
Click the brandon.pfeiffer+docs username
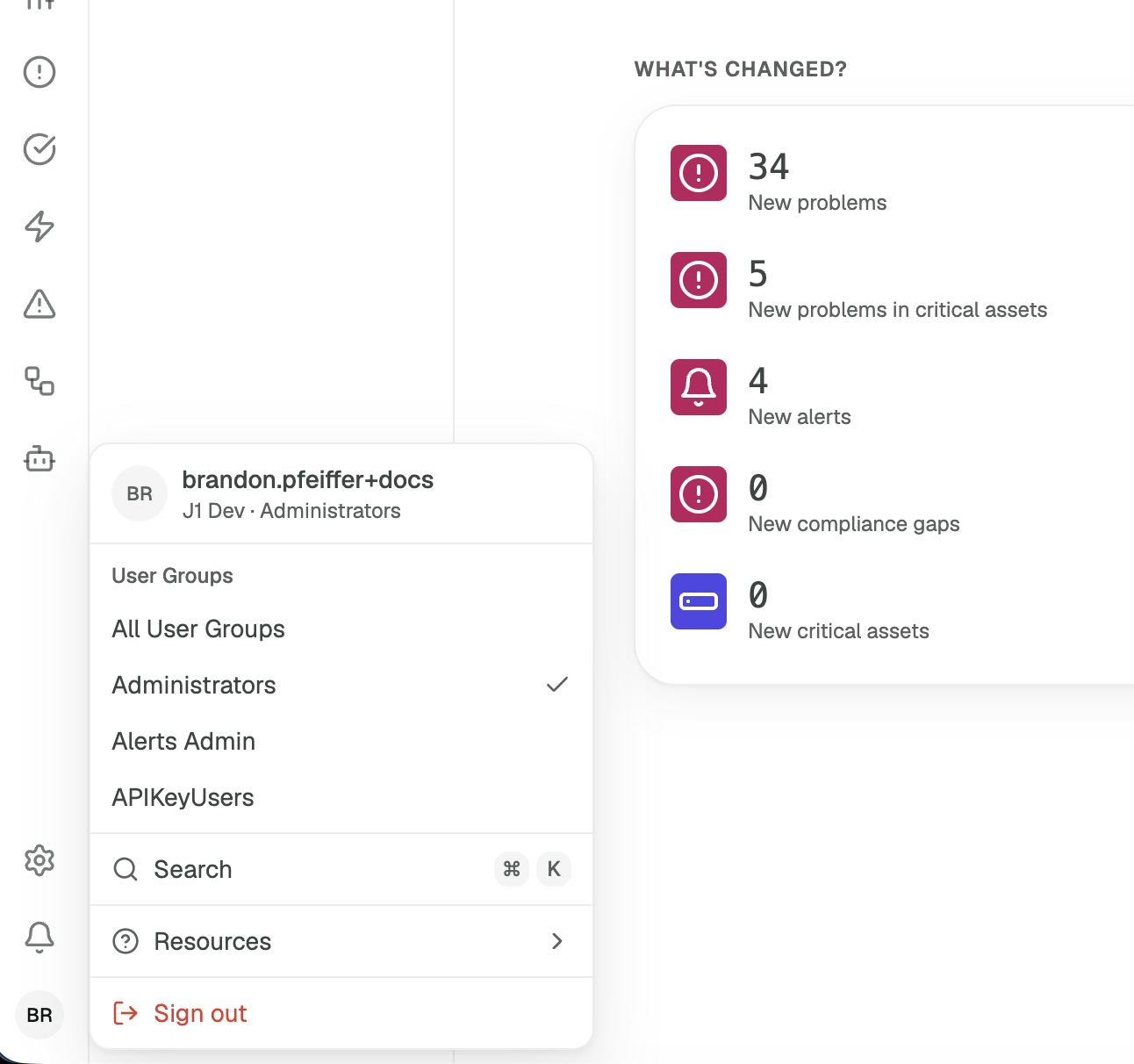tap(308, 479)
